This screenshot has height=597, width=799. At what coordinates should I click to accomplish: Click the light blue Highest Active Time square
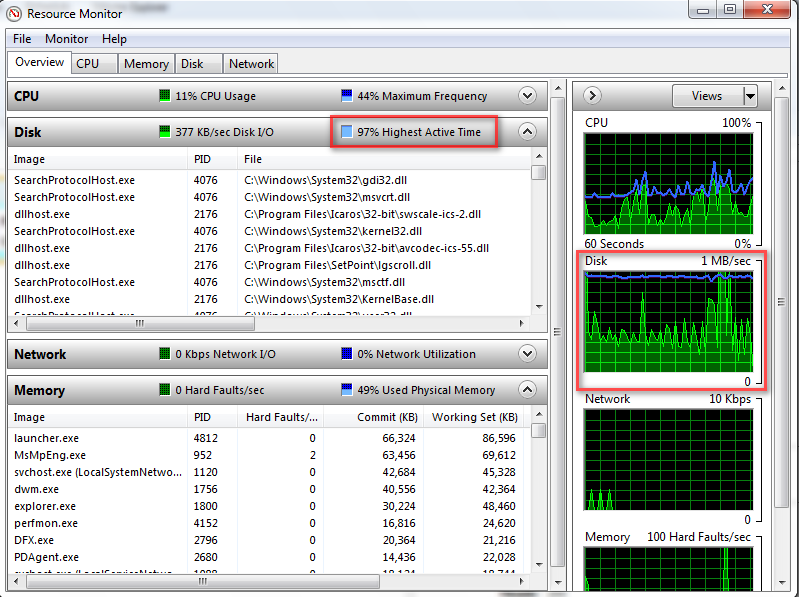[x=347, y=131]
